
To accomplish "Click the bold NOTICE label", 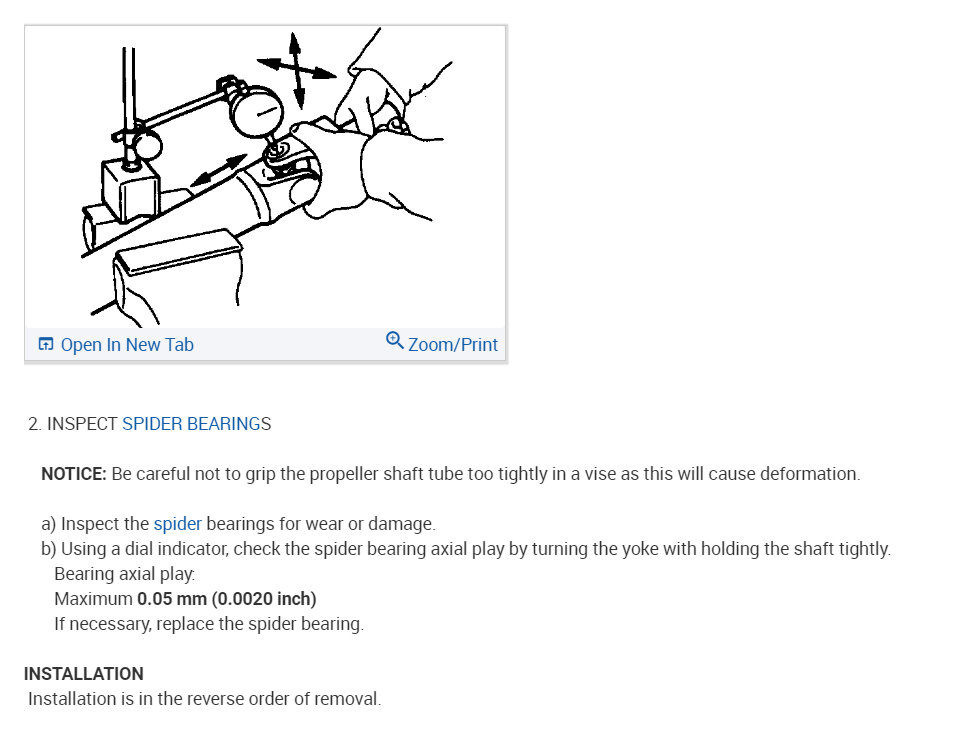I will 74,474.
